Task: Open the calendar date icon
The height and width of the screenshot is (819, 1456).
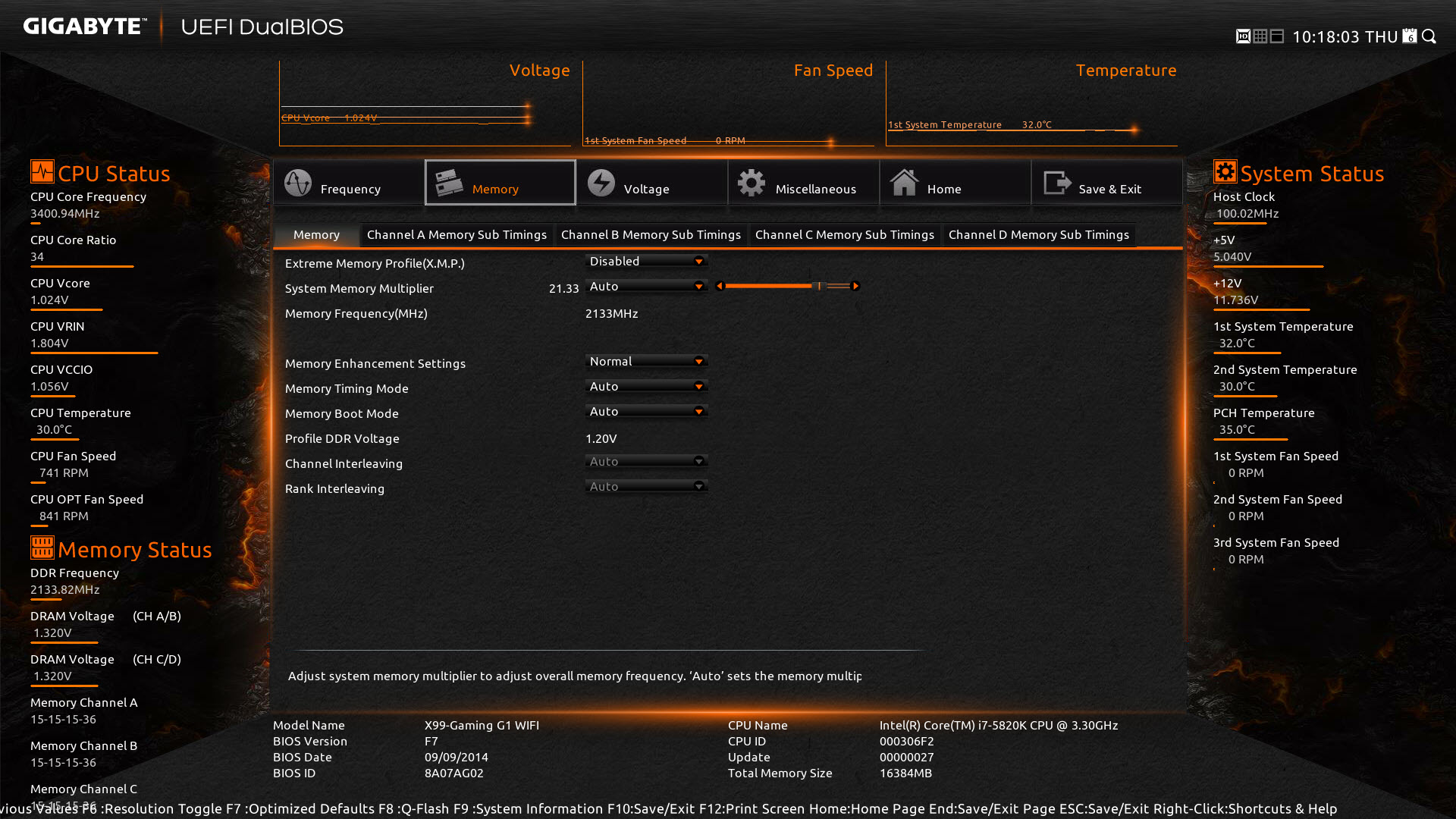Action: (x=1410, y=36)
